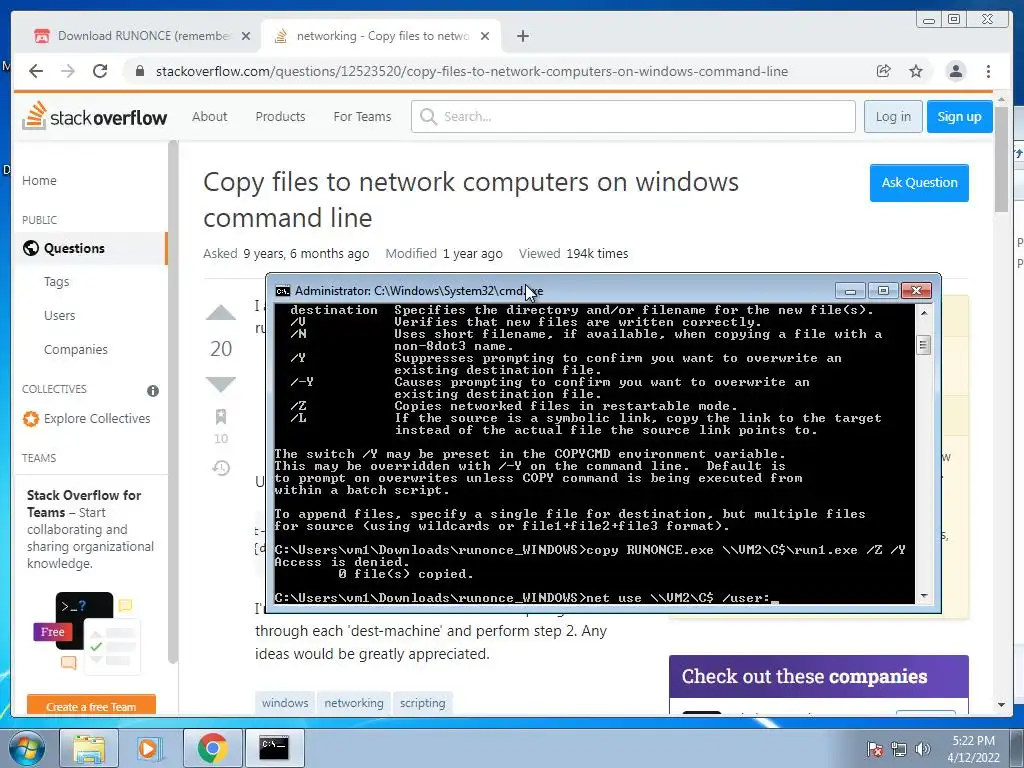Click the Collectives info icon
This screenshot has width=1024, height=768.
point(153,391)
